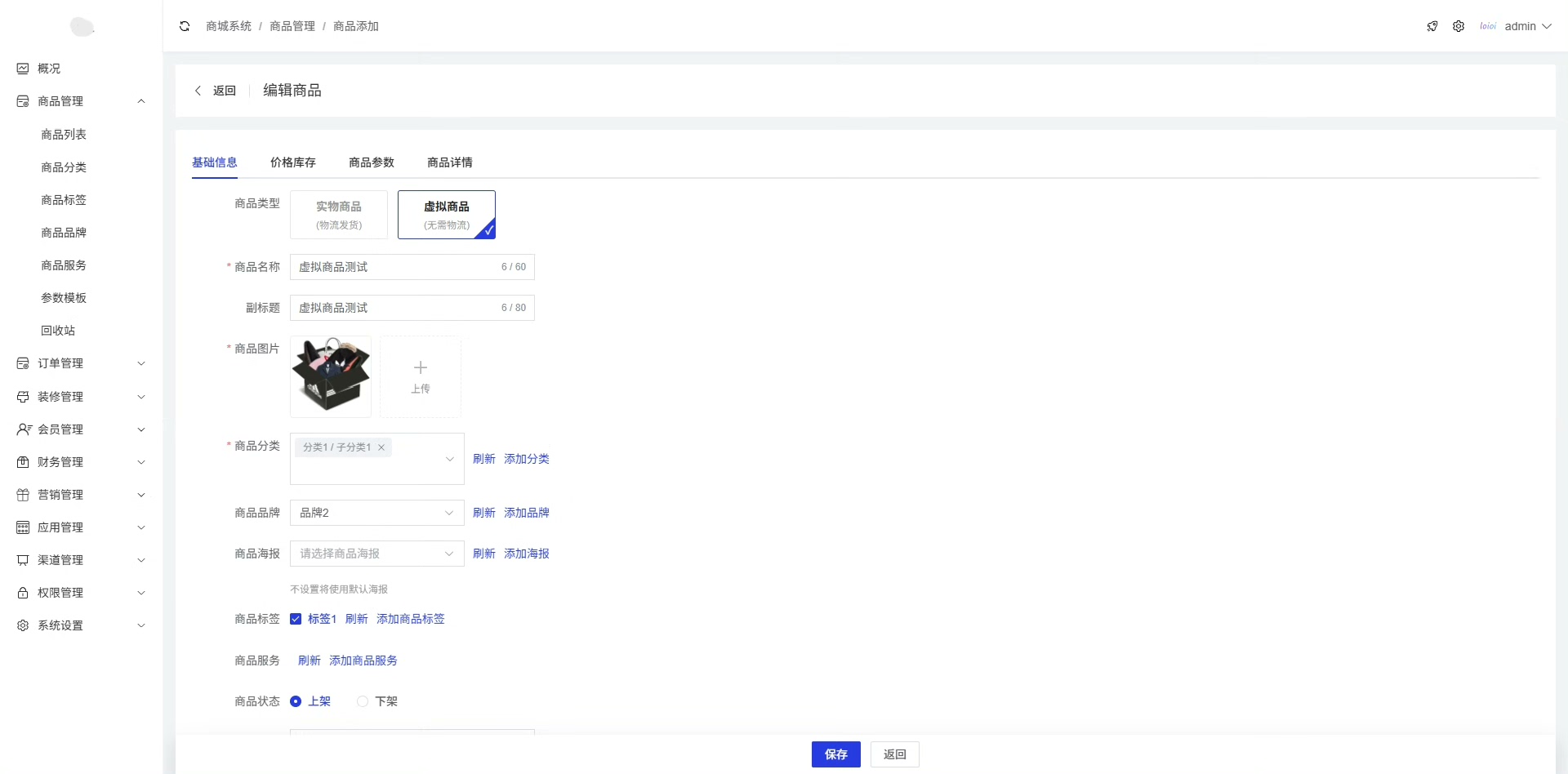Click the refresh icon beside the breadcrumb

[x=185, y=26]
